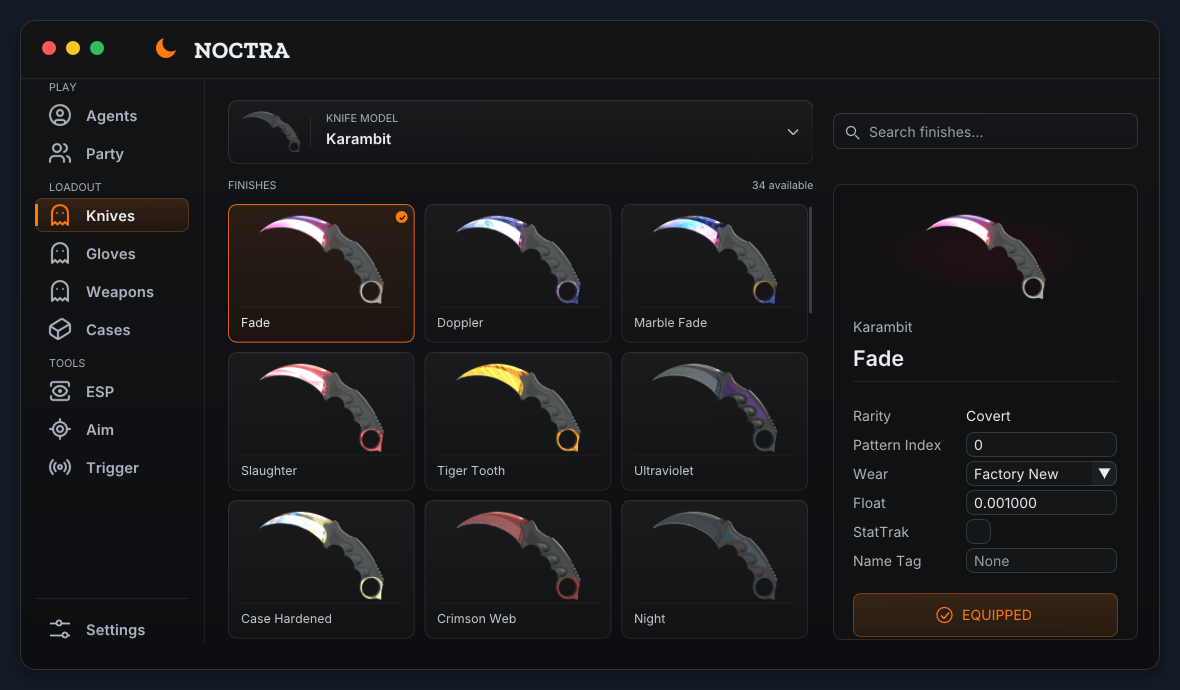Click the 'Covert' rarity value
Image resolution: width=1180 pixels, height=690 pixels.
[x=988, y=416]
